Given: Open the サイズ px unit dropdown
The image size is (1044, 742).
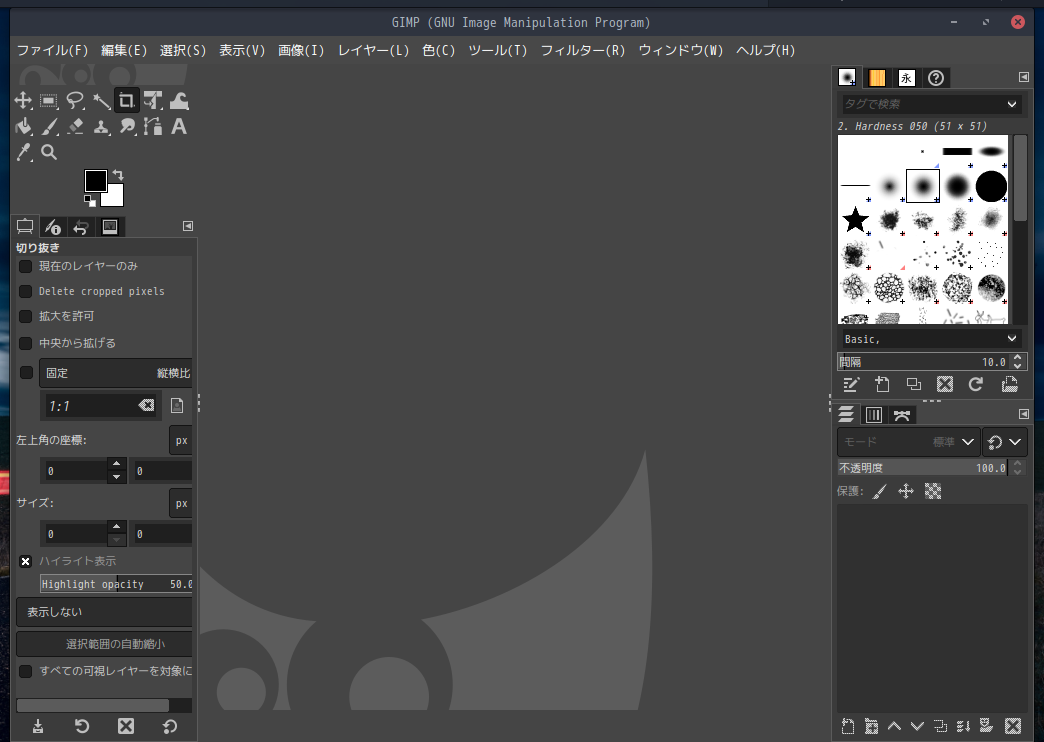Looking at the screenshot, I should [x=181, y=504].
